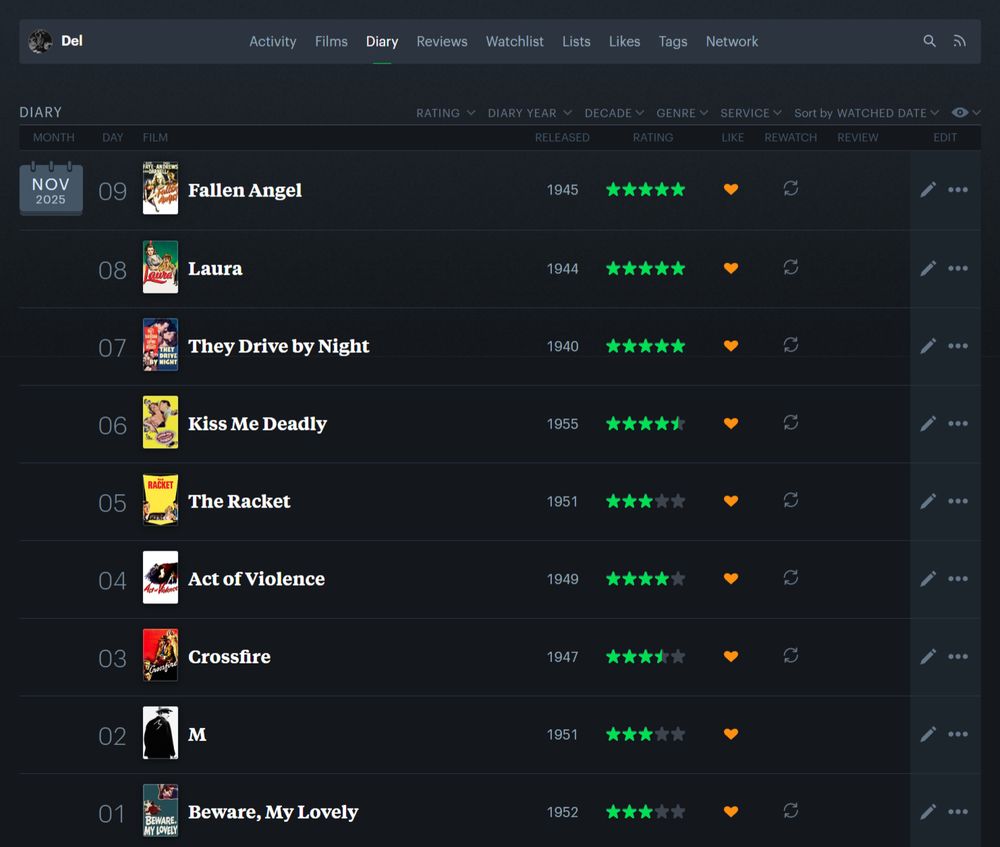Click the ellipsis menu for Crossfire
Screen dimensions: 1000x847
coord(957,656)
